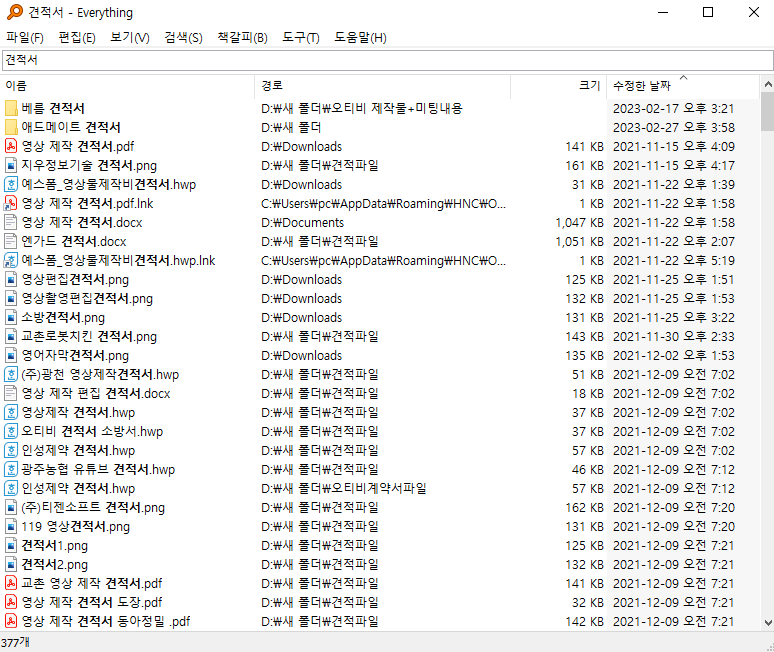Click the document icon of 영상 제작 견적서.docx
774x652 pixels.
[x=11, y=222]
